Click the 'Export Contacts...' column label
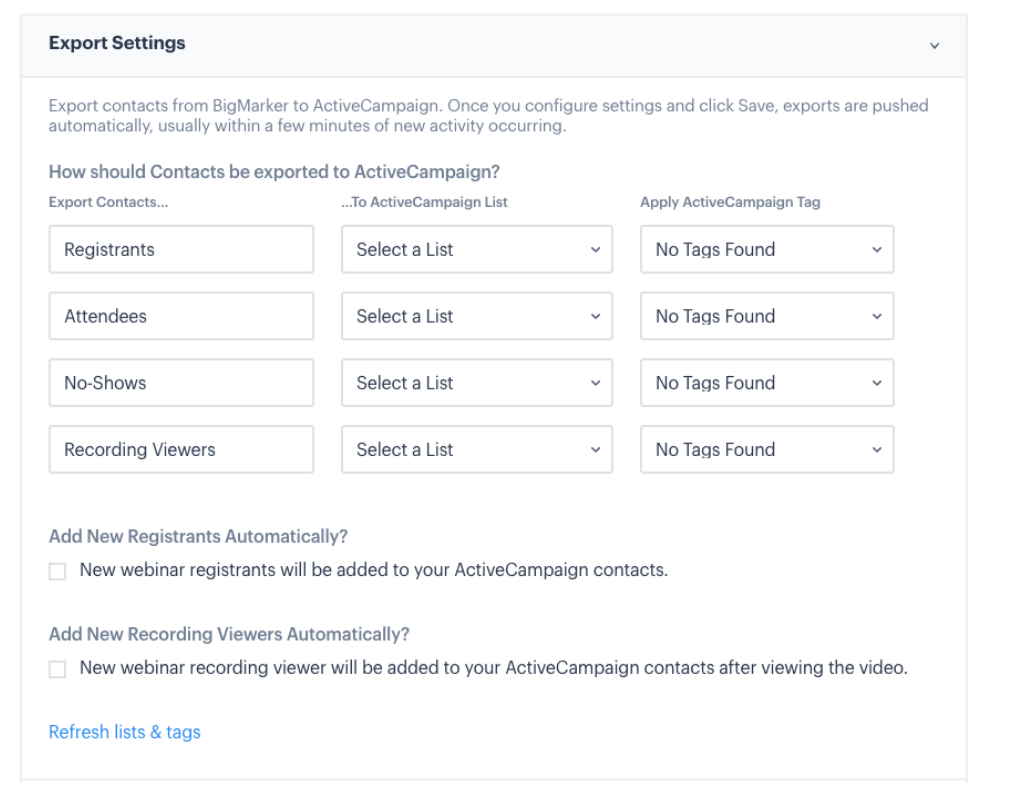The image size is (1020, 808). [x=109, y=202]
